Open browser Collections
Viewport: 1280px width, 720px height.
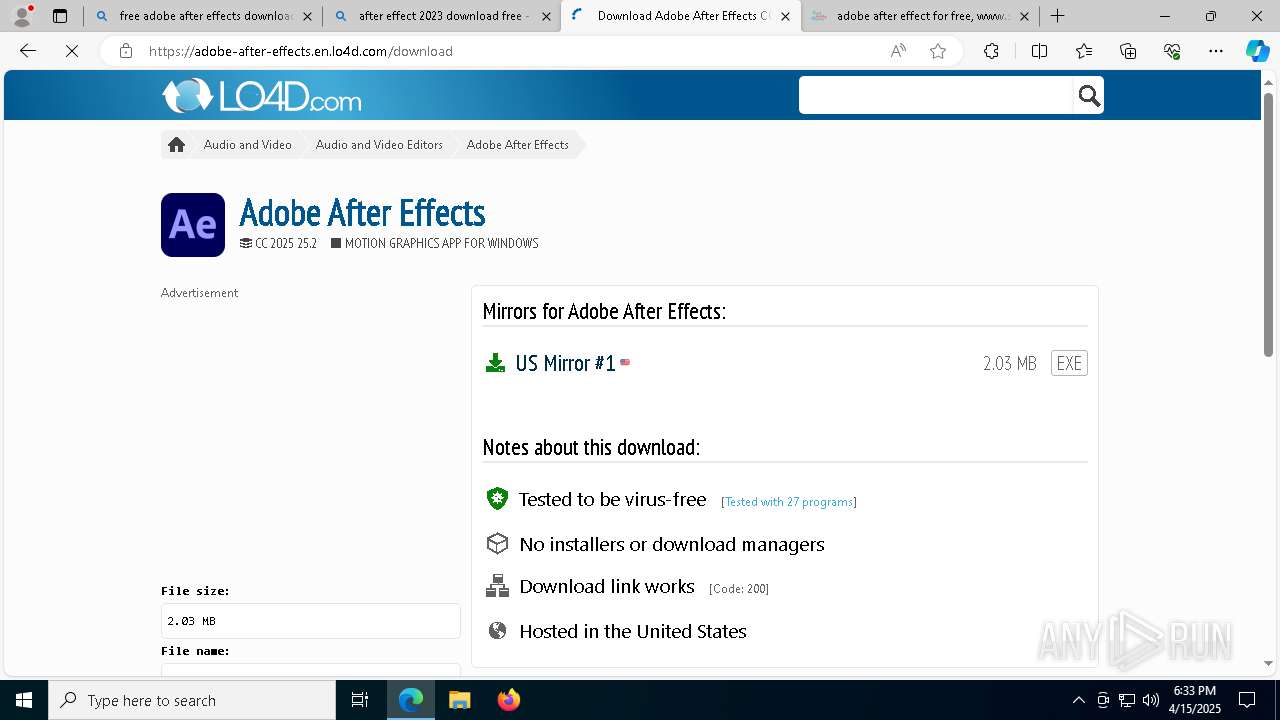[1128, 51]
